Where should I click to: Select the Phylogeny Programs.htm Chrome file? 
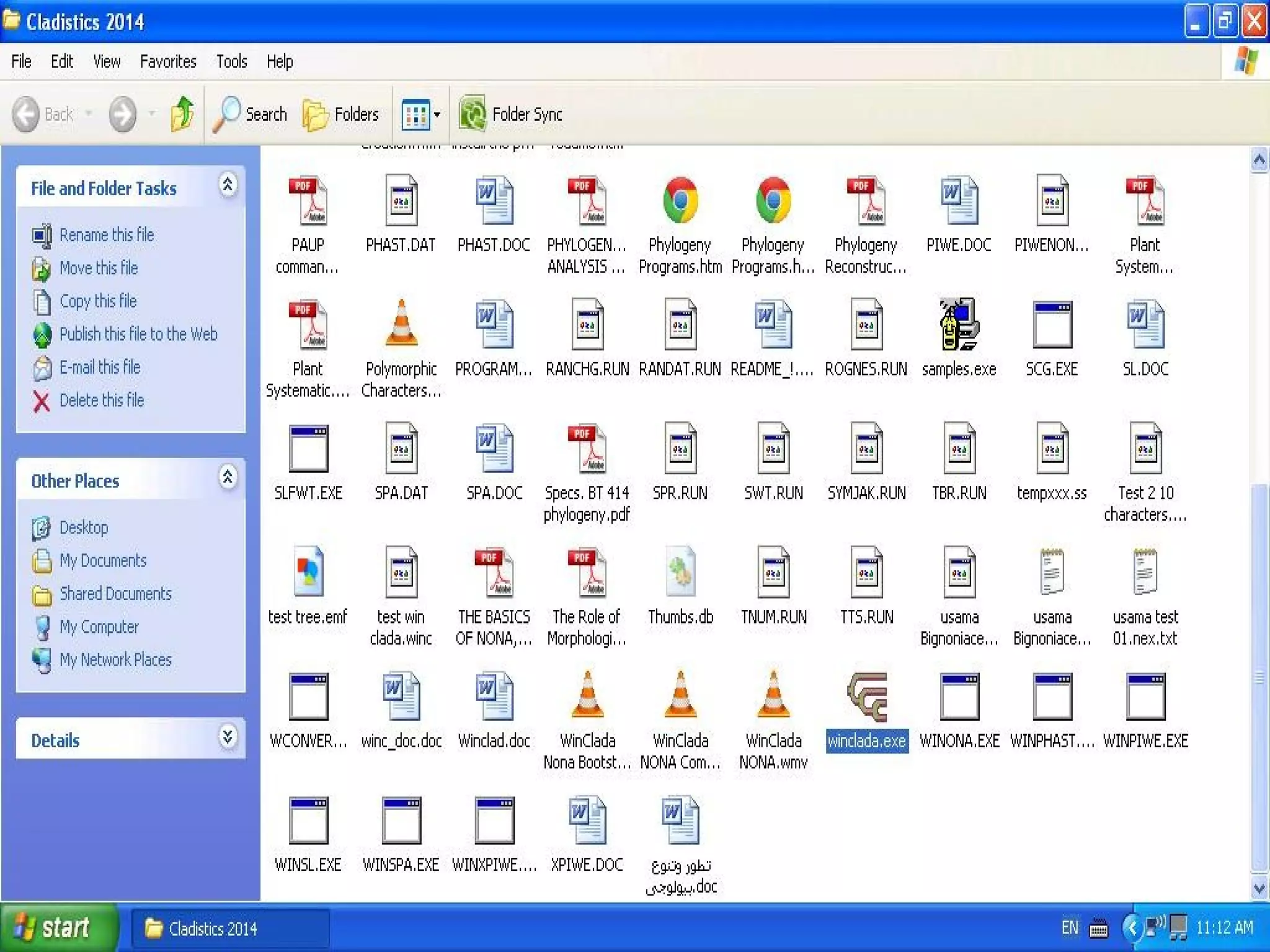tap(680, 201)
